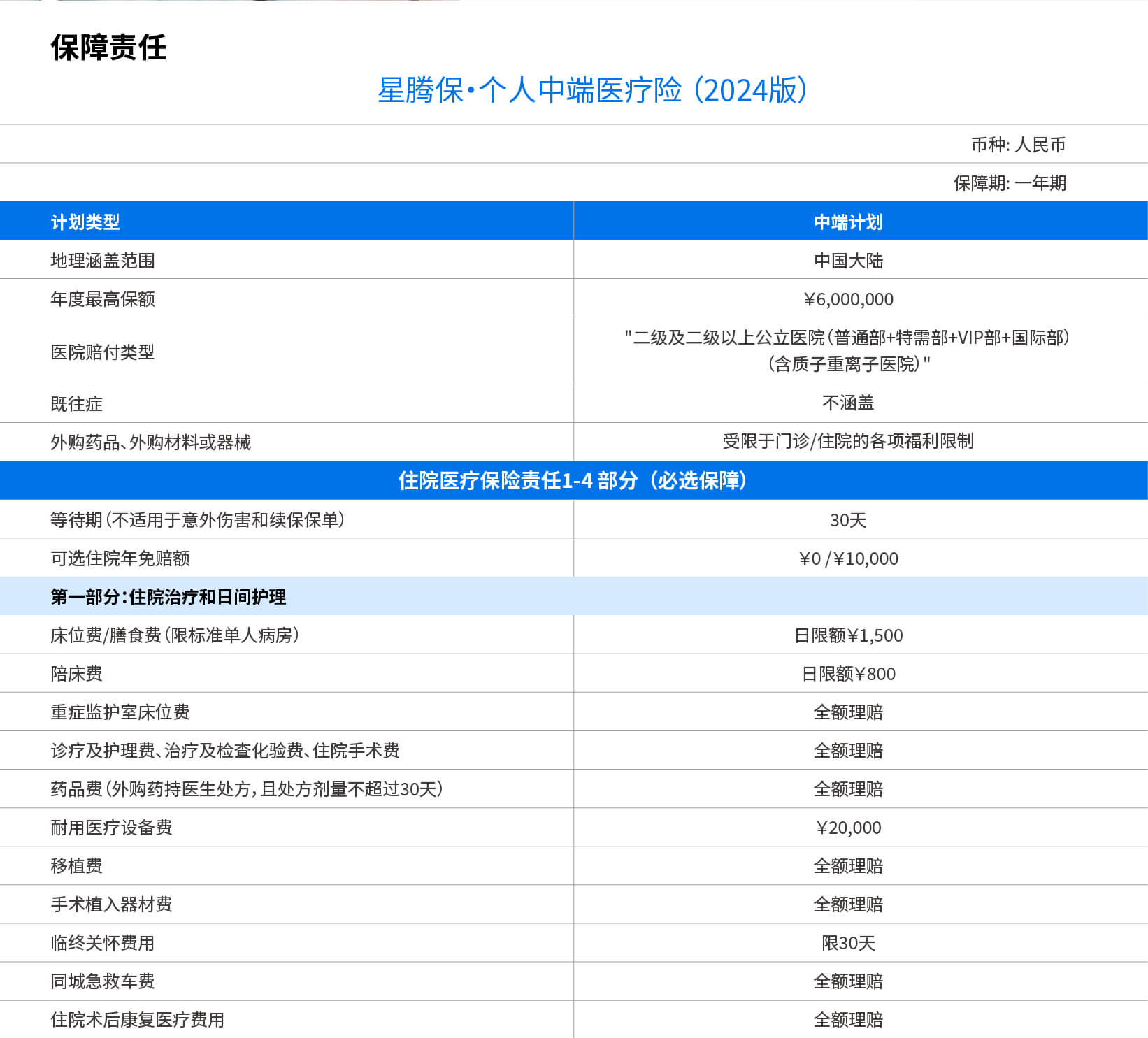This screenshot has height=1038, width=1148.
Task: Click 全额理赔 in the 诊疗及护理费 row
Action: [849, 750]
